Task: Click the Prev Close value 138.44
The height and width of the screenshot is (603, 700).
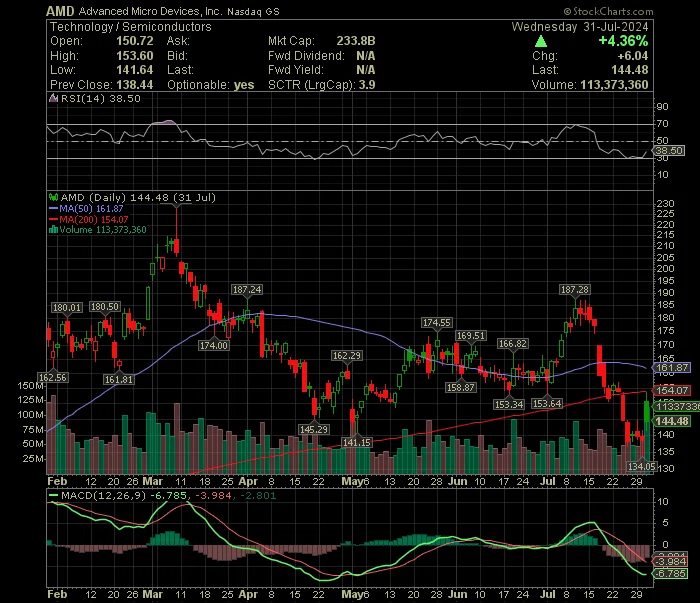Action: pos(134,85)
